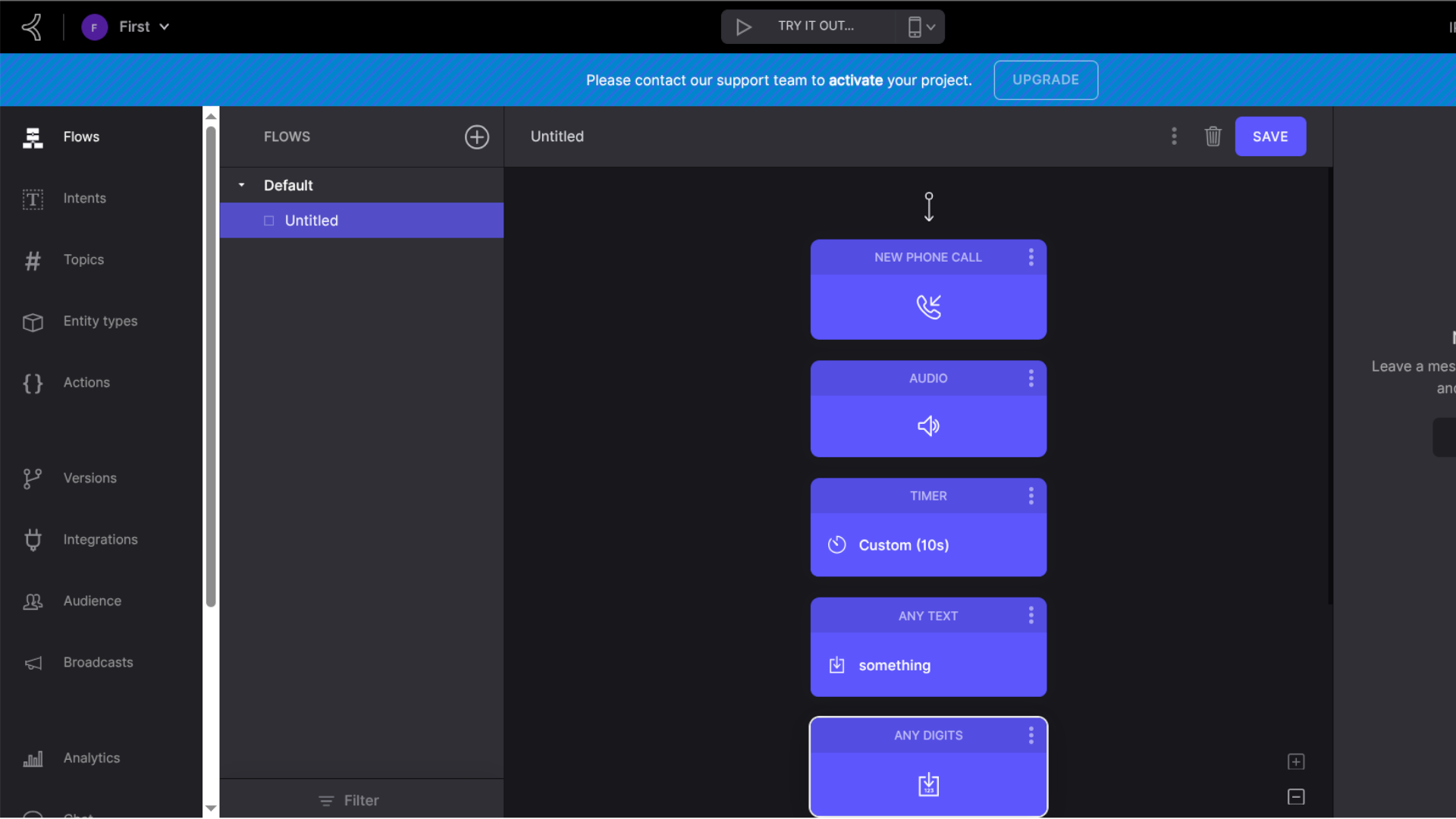Click the clock icon in the Timer block
The image size is (1456, 819).
(x=836, y=544)
